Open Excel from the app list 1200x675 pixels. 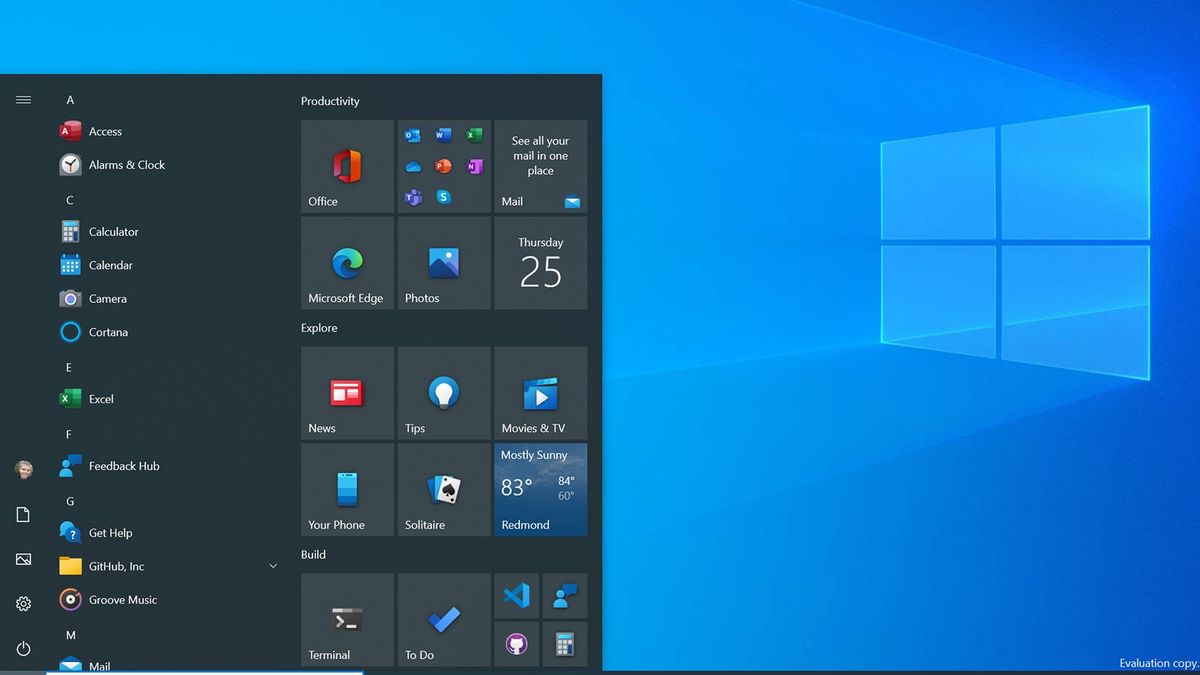170,399
